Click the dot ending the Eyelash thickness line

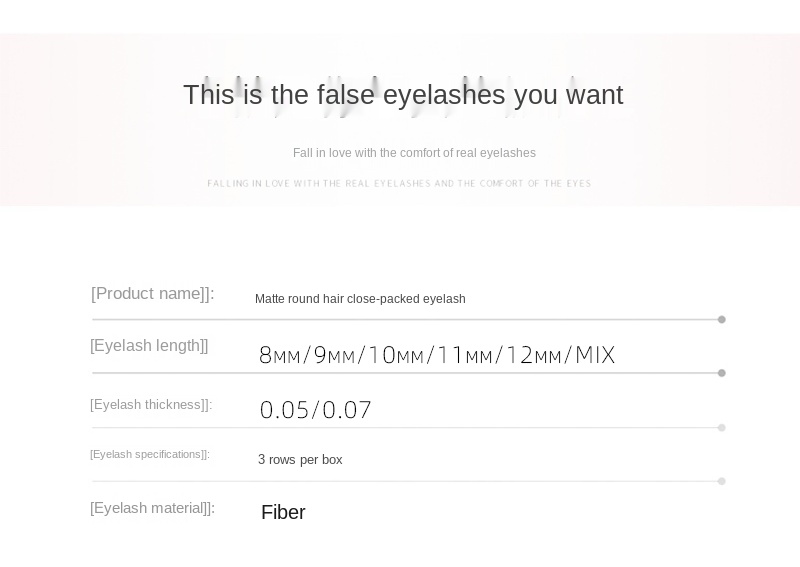coord(721,428)
